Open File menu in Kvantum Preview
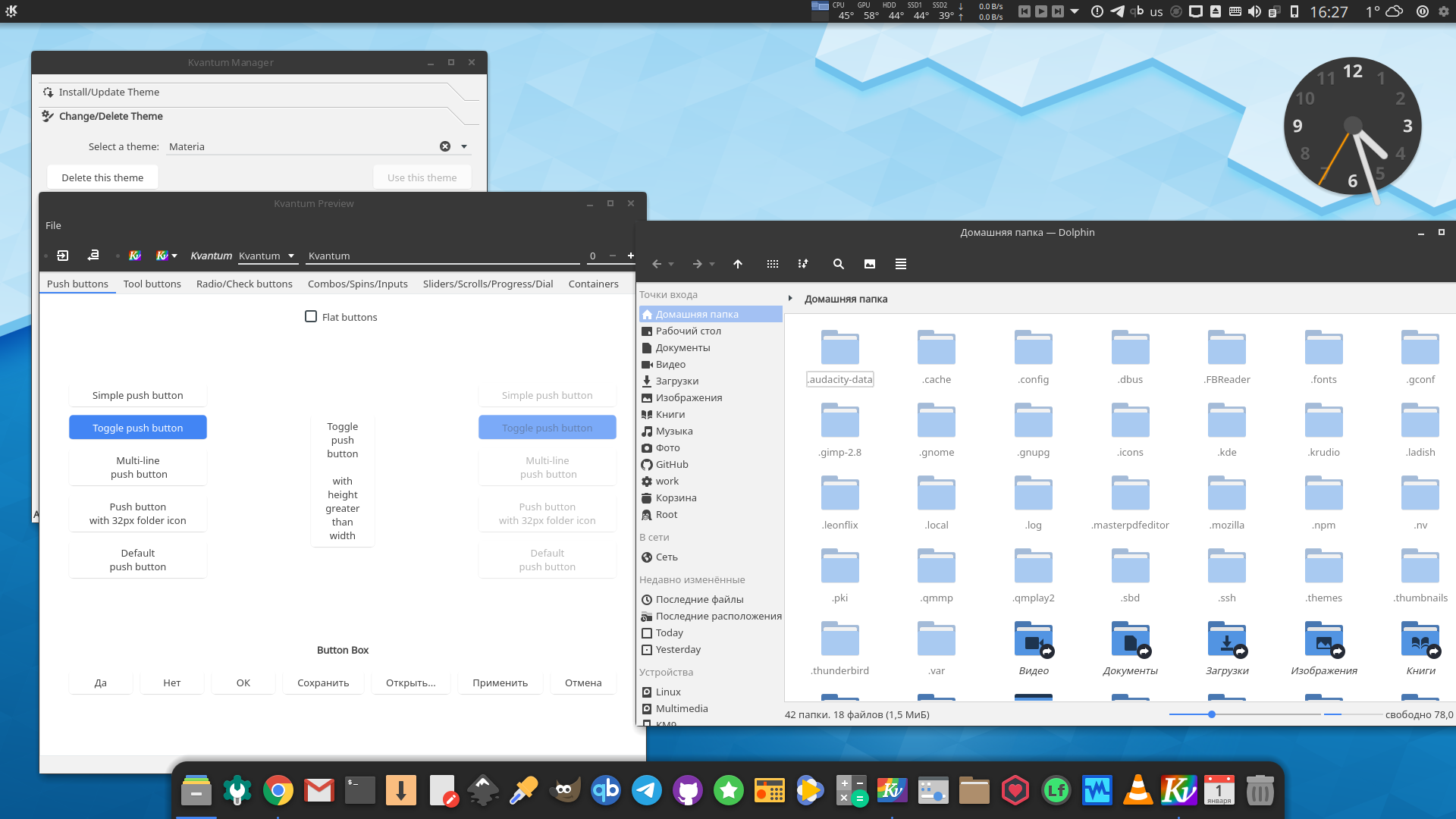The height and width of the screenshot is (819, 1456). [53, 225]
